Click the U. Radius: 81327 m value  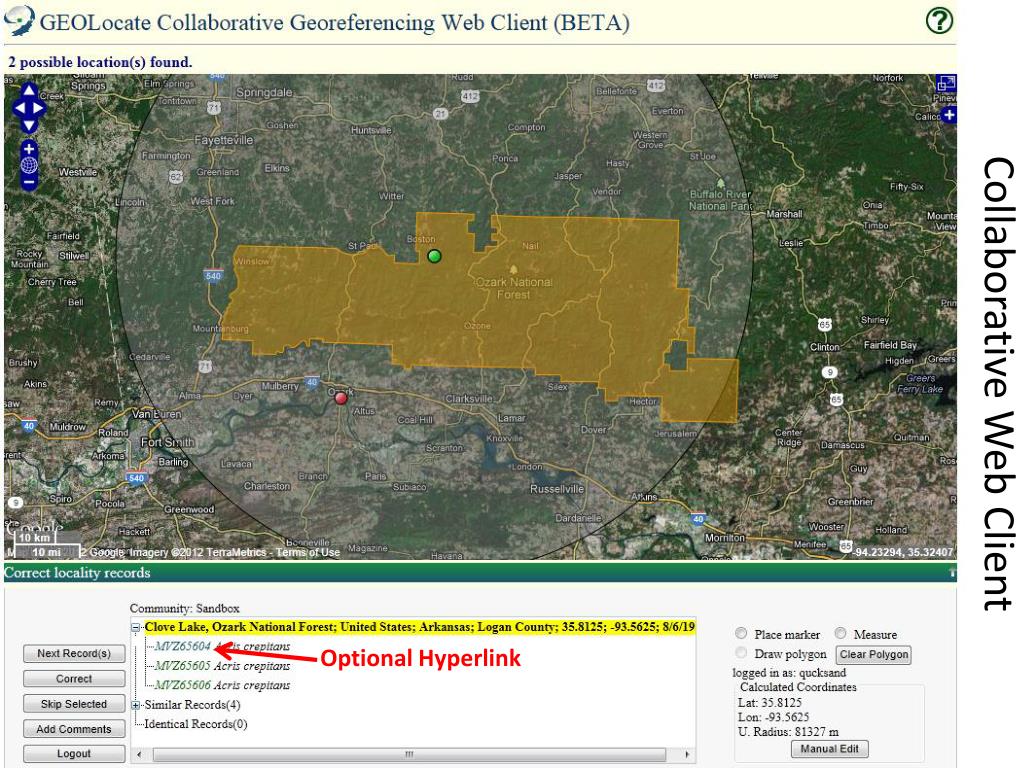tap(788, 732)
